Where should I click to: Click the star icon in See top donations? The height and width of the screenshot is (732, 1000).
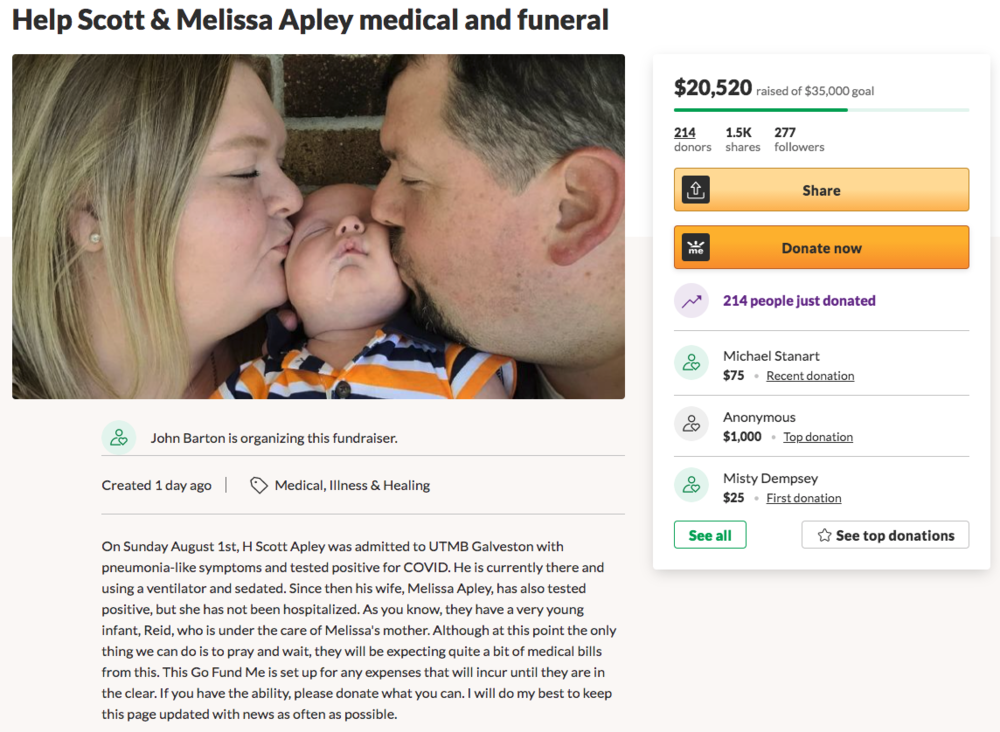tap(824, 535)
